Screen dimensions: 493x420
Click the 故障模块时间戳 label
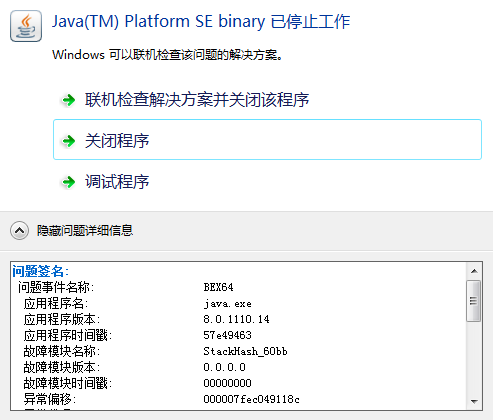[68, 383]
